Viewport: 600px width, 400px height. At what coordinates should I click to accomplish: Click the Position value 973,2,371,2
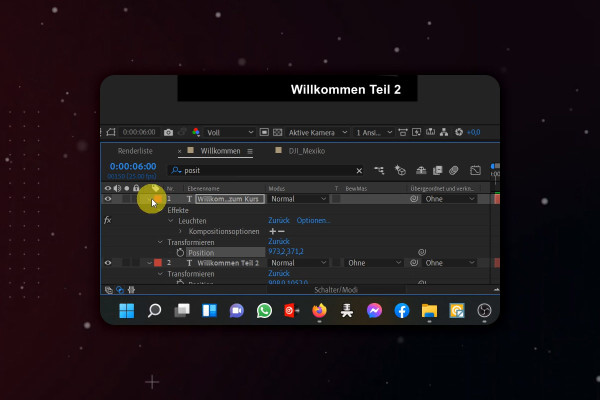click(x=286, y=251)
